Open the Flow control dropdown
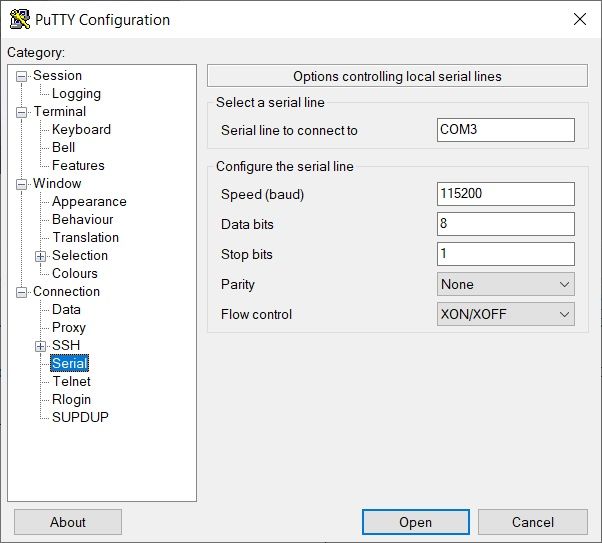This screenshot has width=602, height=543. click(x=506, y=314)
